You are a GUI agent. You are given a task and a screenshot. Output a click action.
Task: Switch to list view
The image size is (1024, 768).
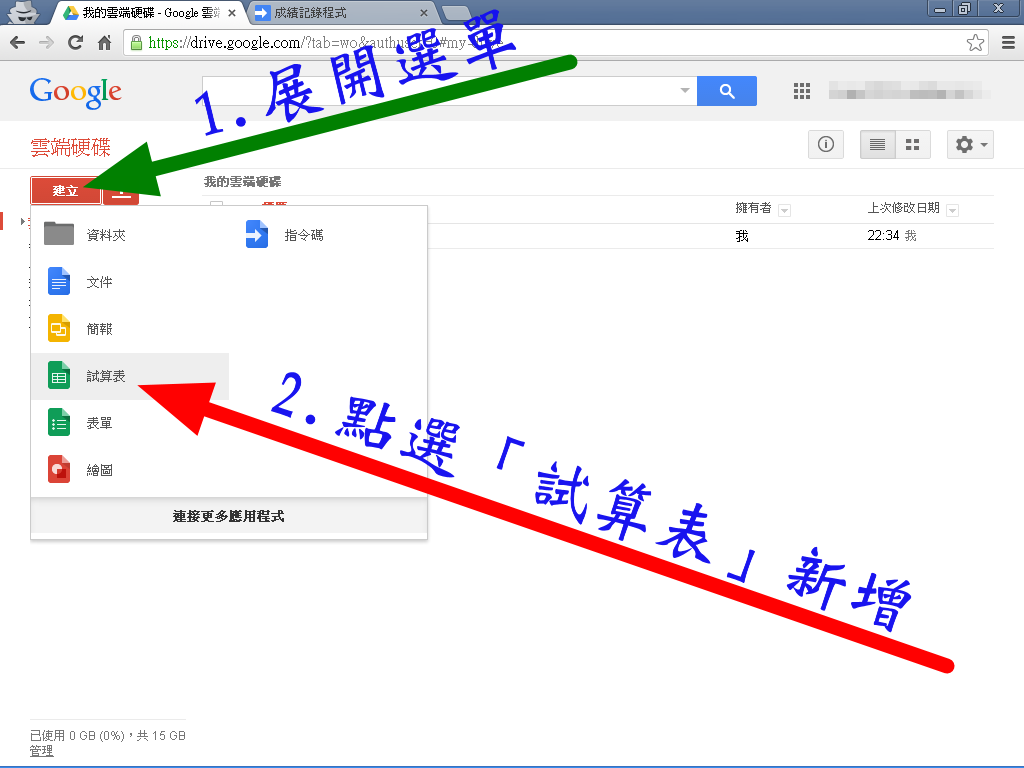click(877, 144)
